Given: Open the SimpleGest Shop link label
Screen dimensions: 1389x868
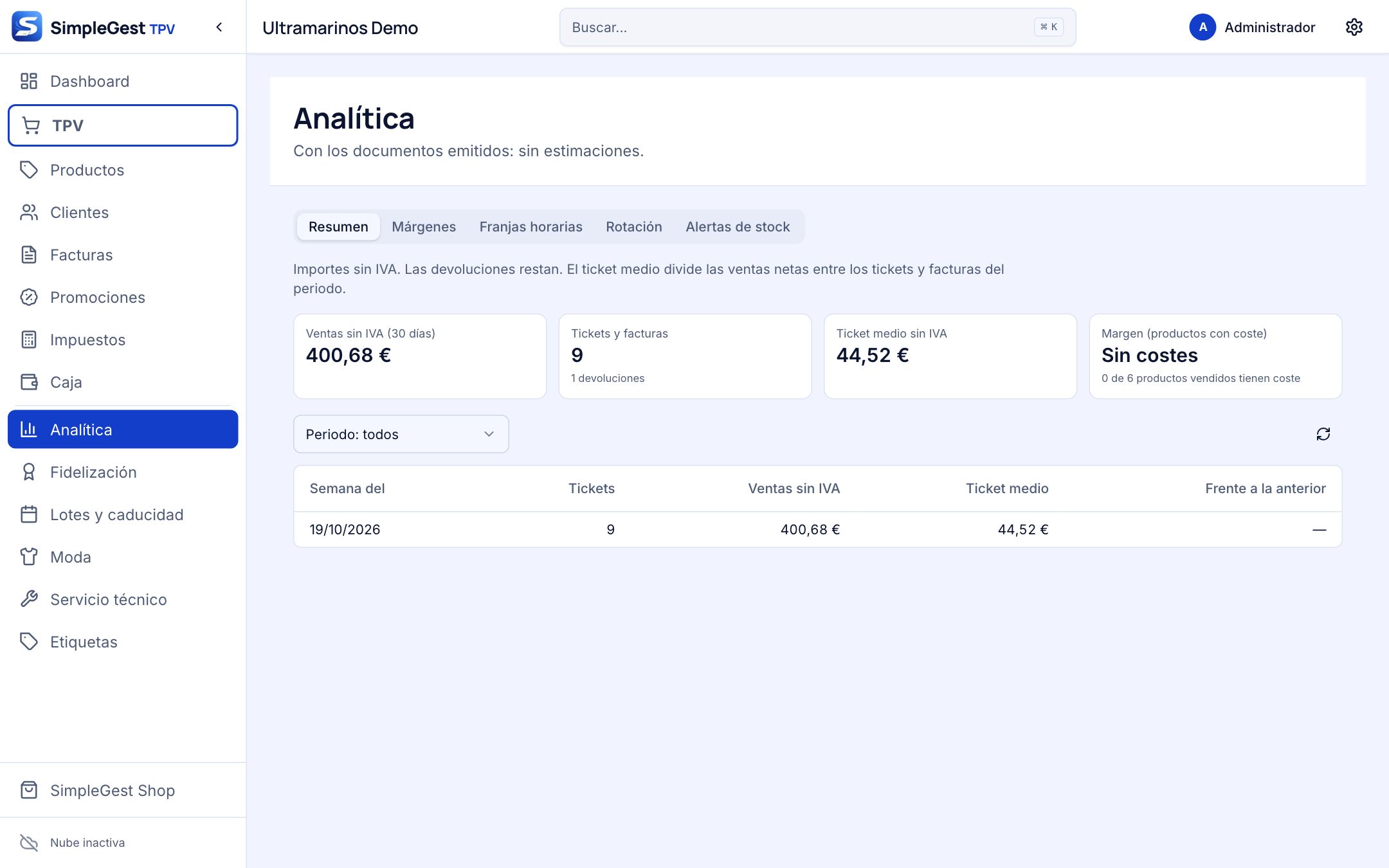Looking at the screenshot, I should pos(113,790).
